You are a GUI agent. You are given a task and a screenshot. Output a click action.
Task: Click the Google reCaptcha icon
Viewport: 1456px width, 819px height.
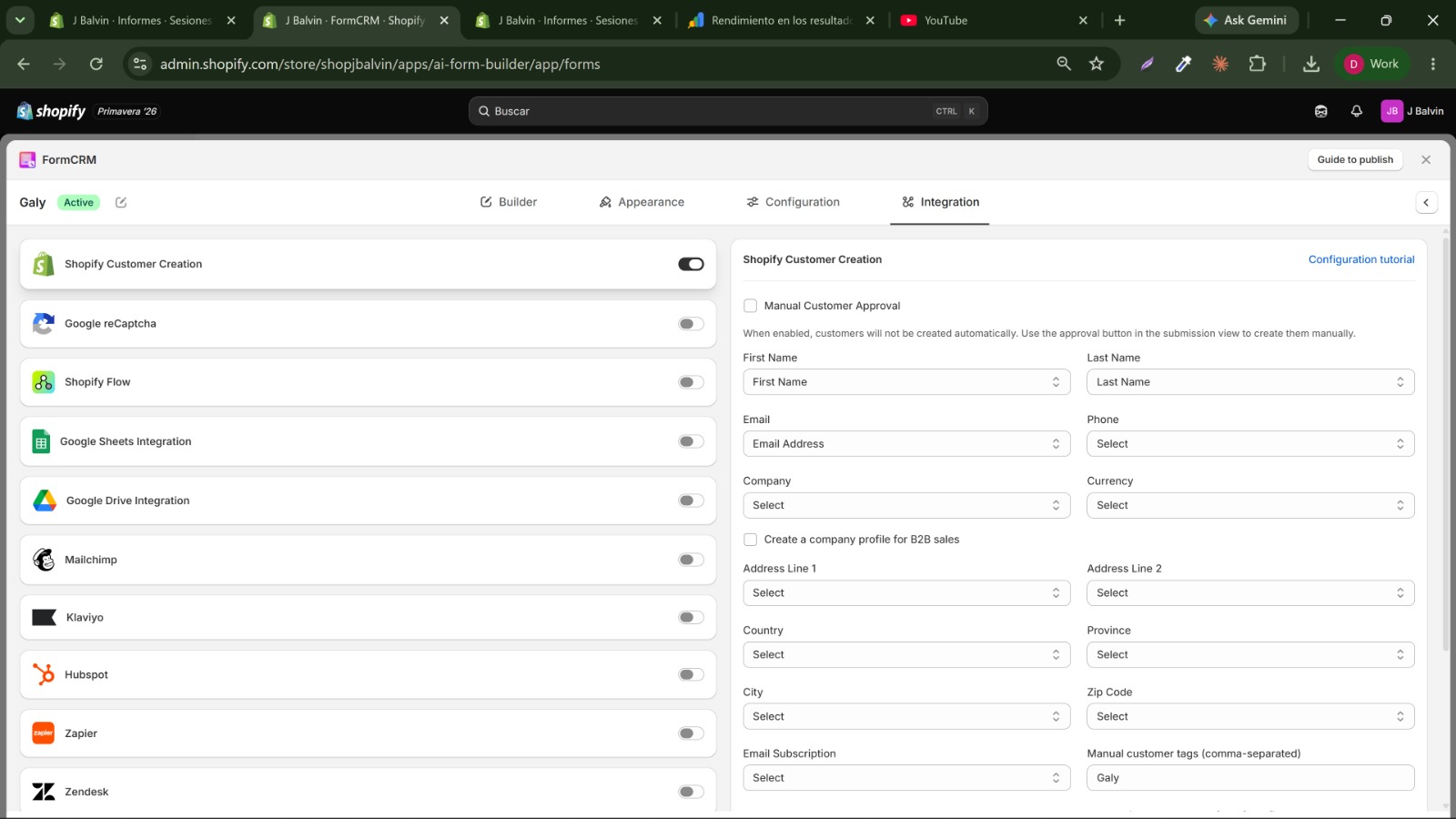tap(44, 323)
